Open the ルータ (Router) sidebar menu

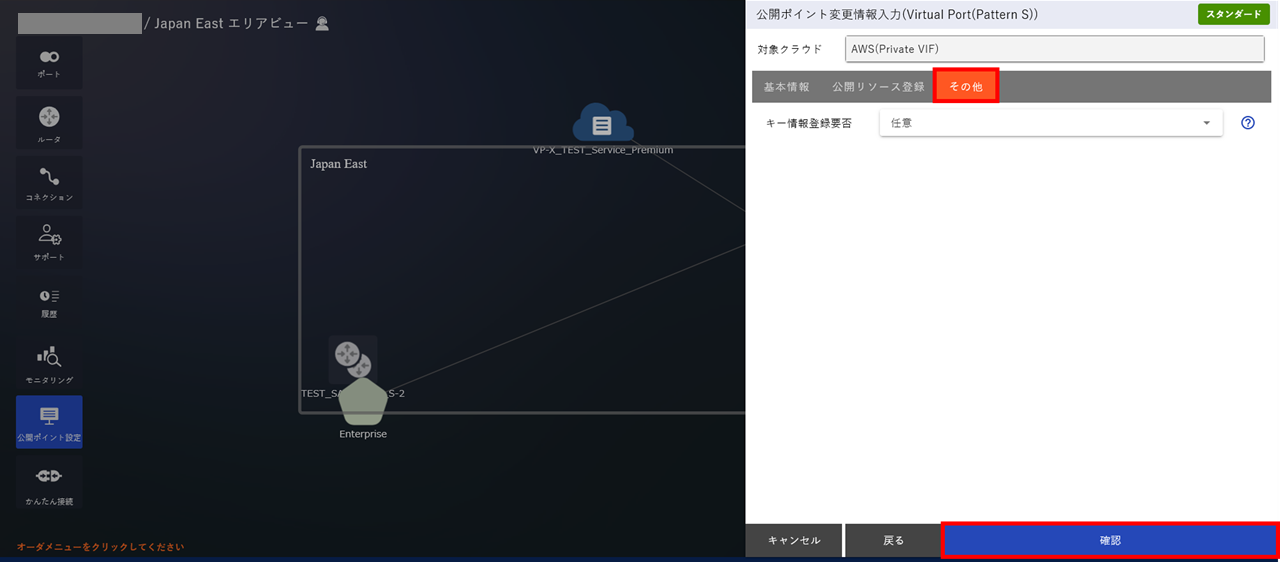tap(49, 124)
